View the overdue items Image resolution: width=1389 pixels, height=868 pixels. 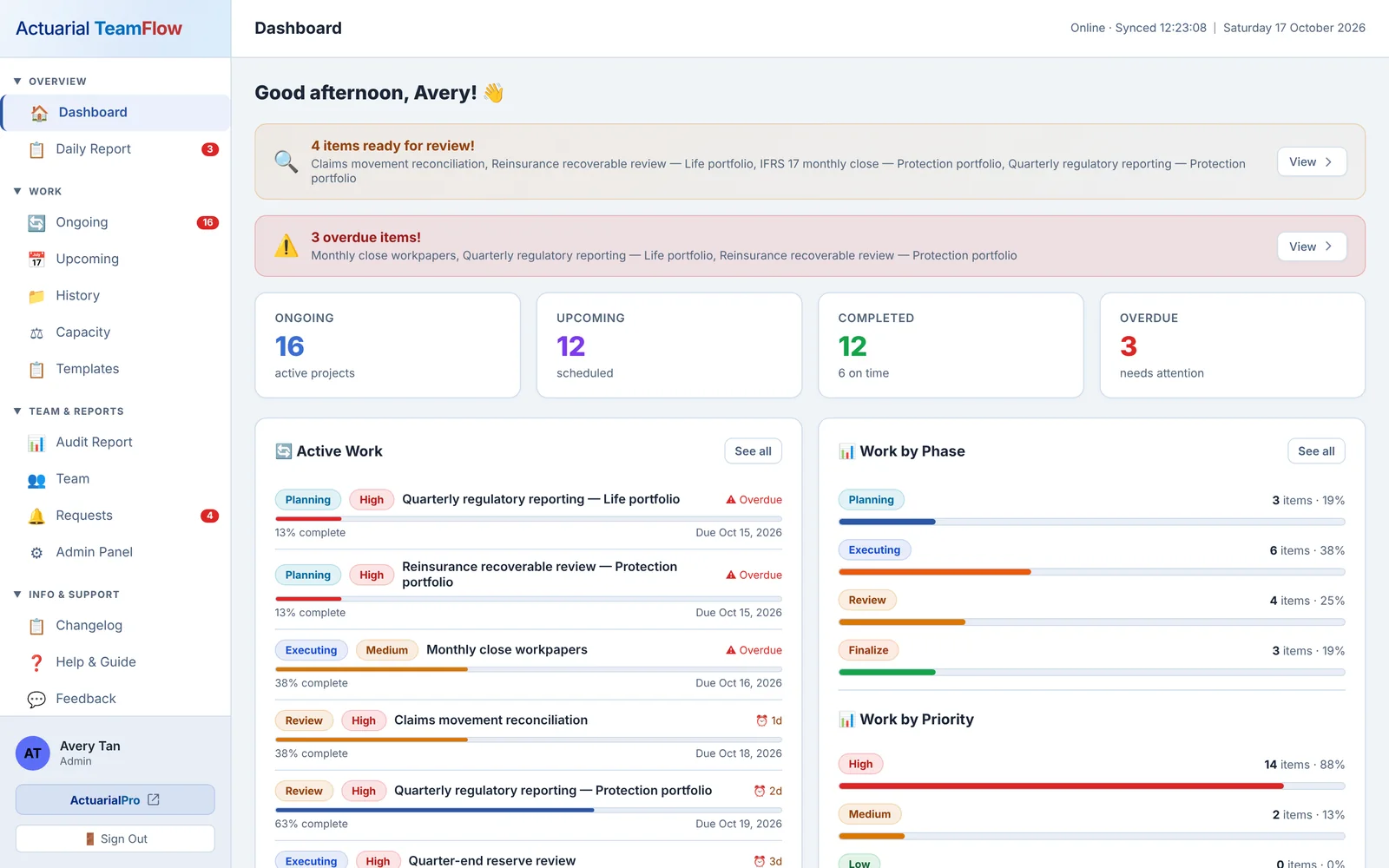[1312, 247]
